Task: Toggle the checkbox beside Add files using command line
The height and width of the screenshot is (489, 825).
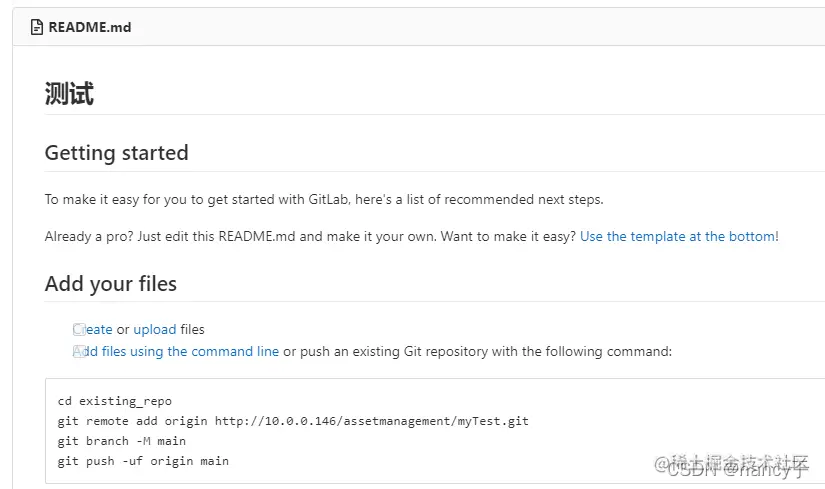Action: click(79, 351)
